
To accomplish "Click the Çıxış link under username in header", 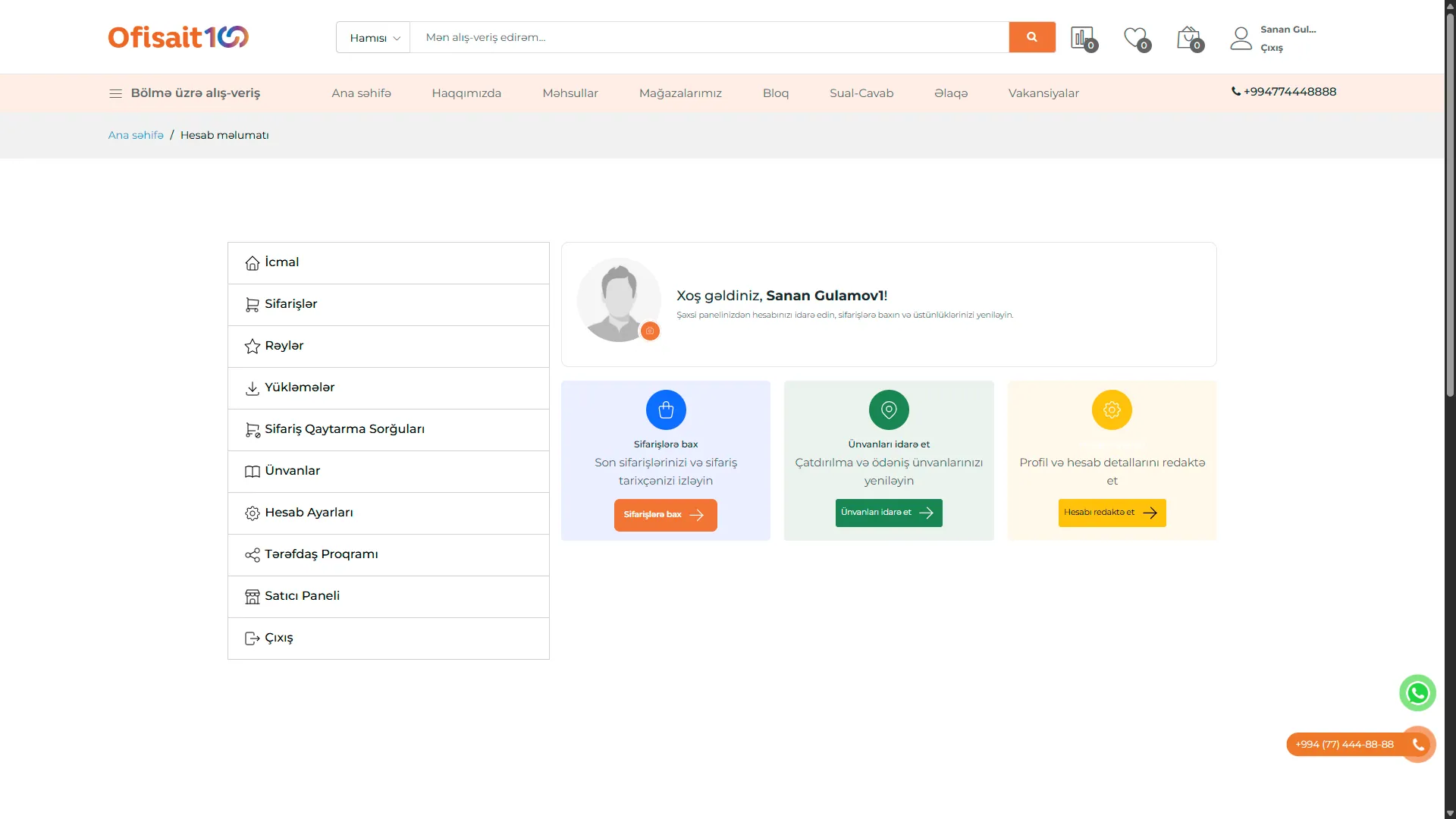I will (1272, 48).
